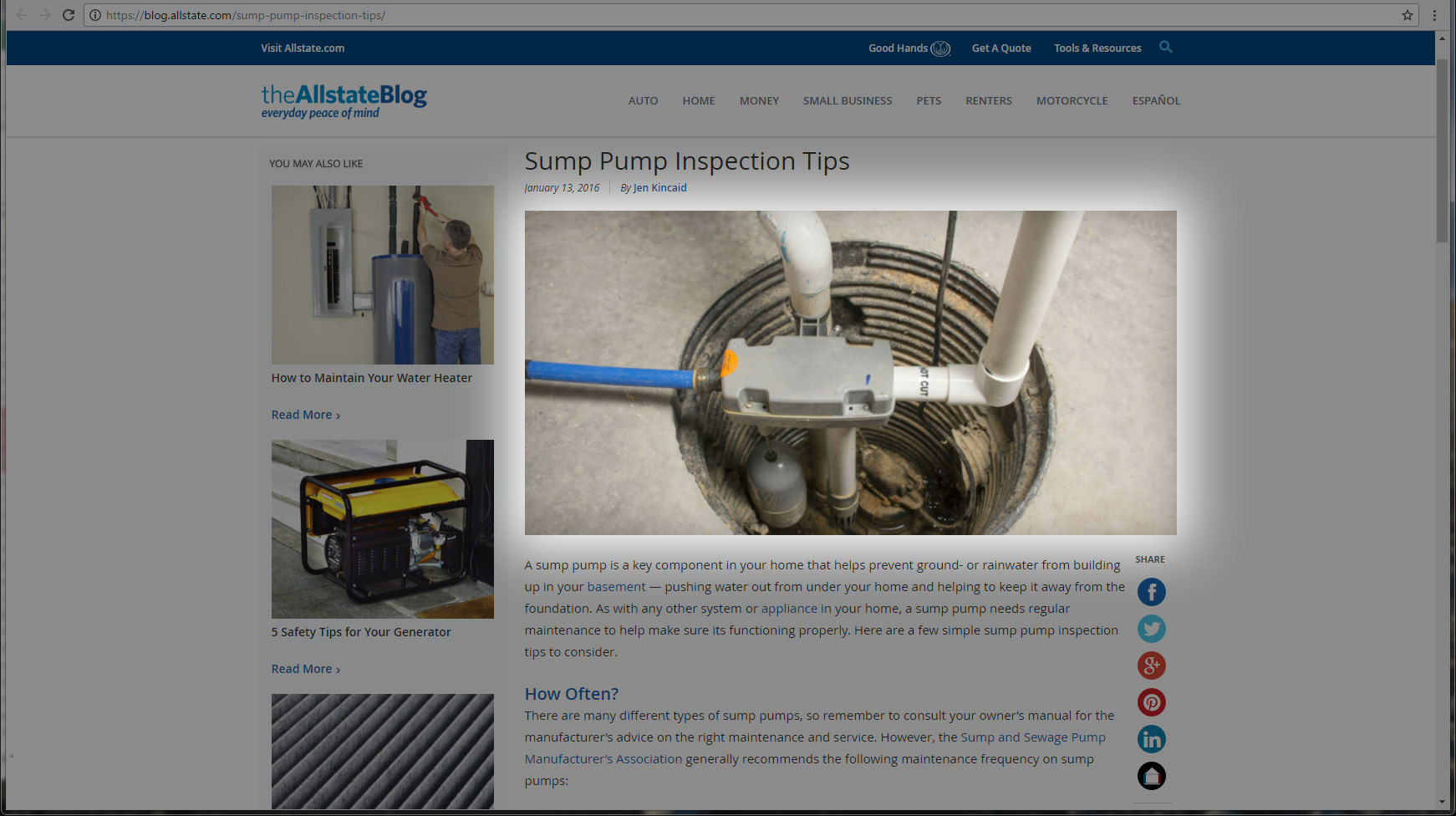The image size is (1456, 816).
Task: Click the browser address bar
Action: click(744, 15)
